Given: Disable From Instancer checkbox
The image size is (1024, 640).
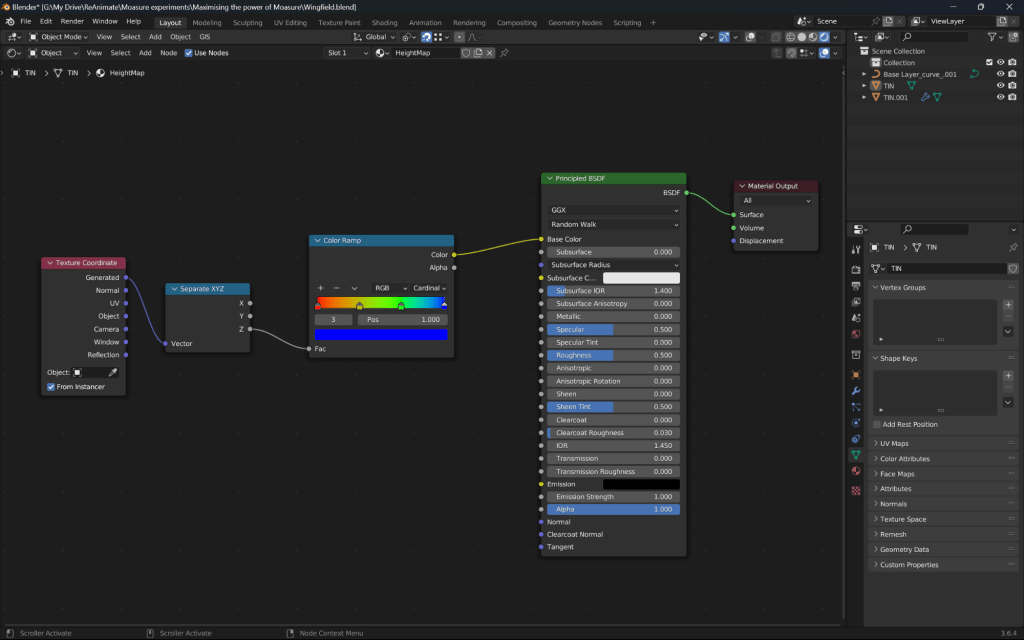Looking at the screenshot, I should (x=51, y=387).
